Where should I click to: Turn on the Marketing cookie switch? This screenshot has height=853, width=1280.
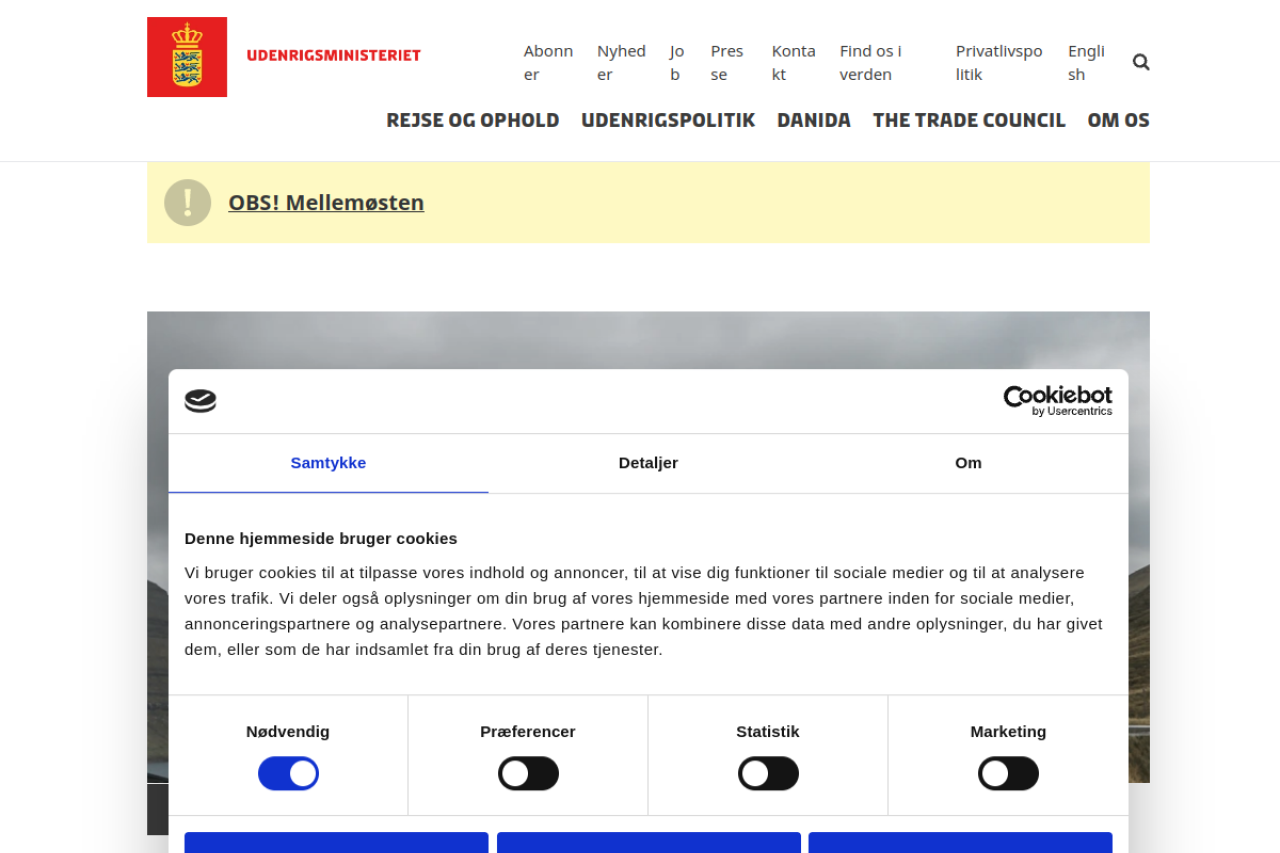click(x=1008, y=773)
